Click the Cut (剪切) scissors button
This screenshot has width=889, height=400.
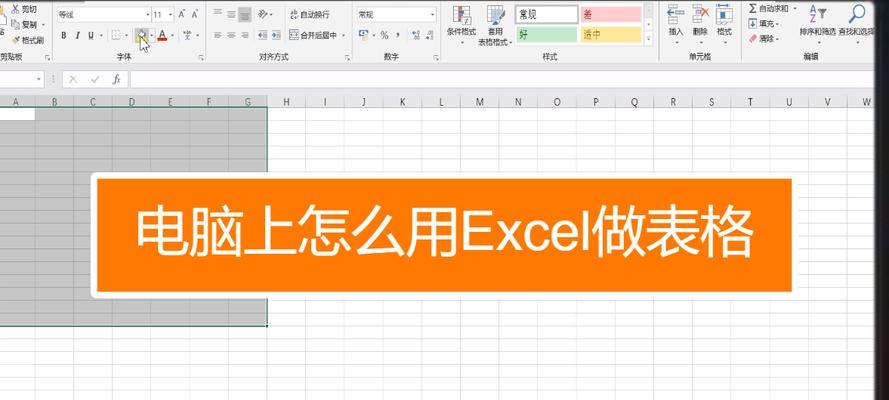point(23,10)
